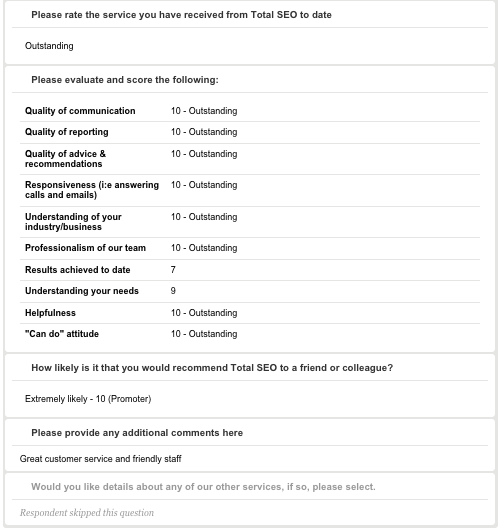The image size is (500, 531).
Task: Click 'Please provide any additional comments here' heading
Action: (137, 433)
